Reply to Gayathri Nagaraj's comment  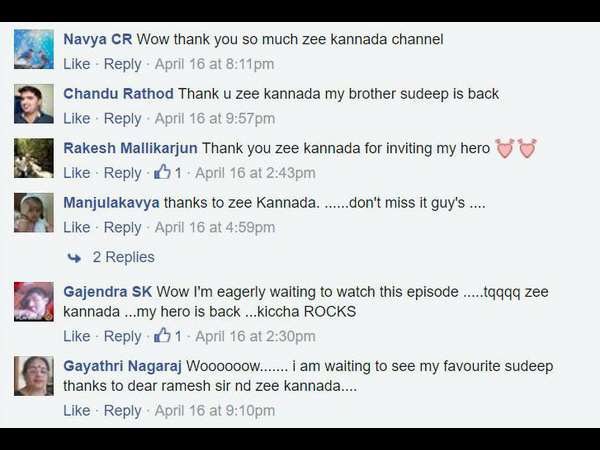[122, 411]
